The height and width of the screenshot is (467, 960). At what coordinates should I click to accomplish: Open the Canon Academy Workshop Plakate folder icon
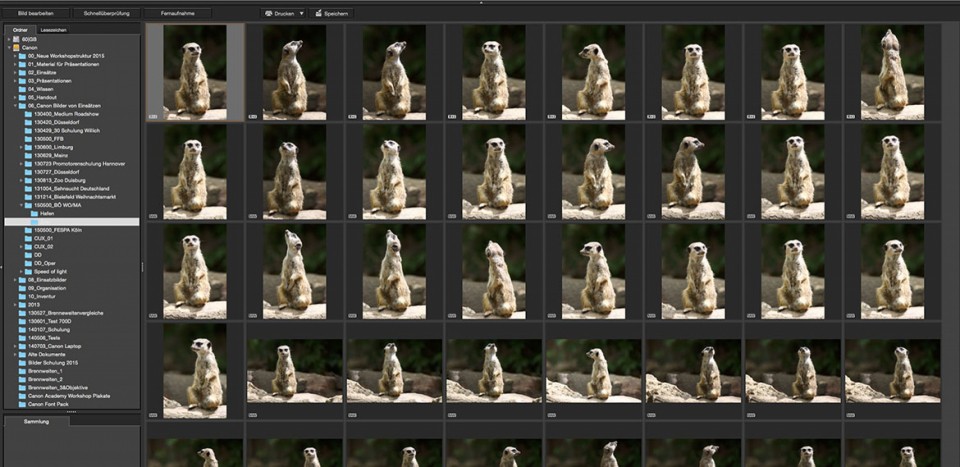tap(23, 396)
